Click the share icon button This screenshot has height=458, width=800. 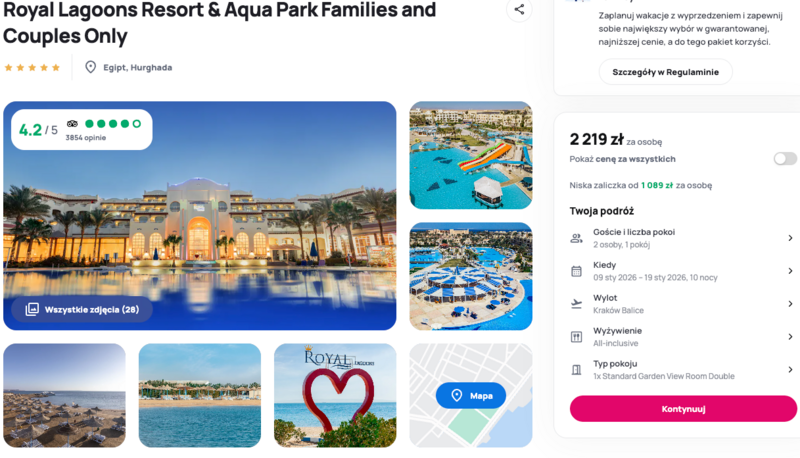point(519,11)
